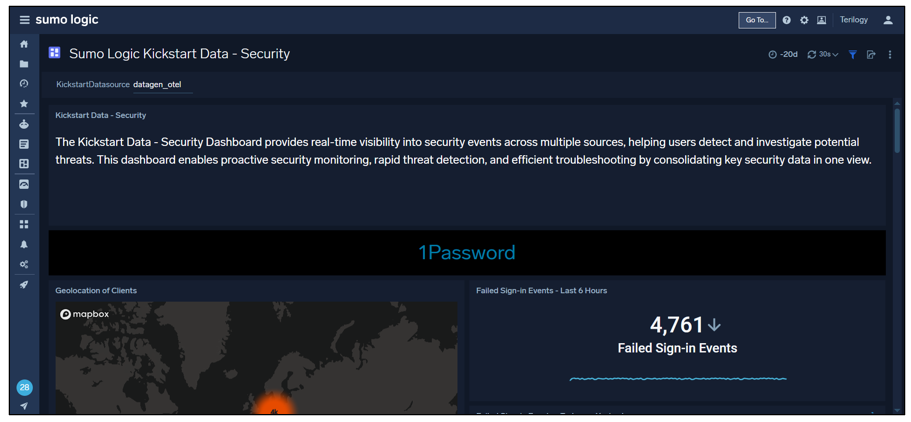Screen dimensions: 911x422
Task: Open the dashboard three-dot more menu
Action: [x=890, y=55]
